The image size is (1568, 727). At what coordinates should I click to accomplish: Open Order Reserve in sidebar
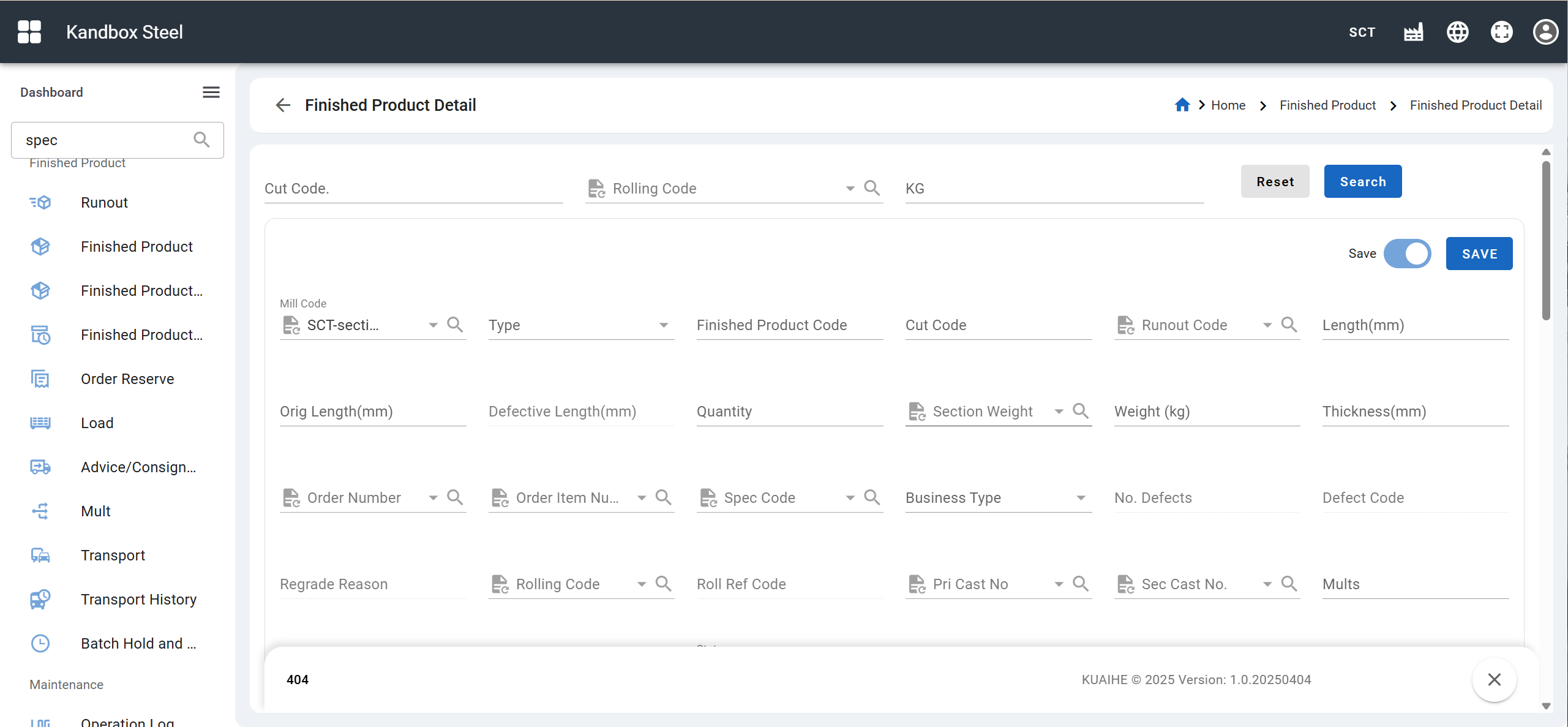tap(127, 379)
